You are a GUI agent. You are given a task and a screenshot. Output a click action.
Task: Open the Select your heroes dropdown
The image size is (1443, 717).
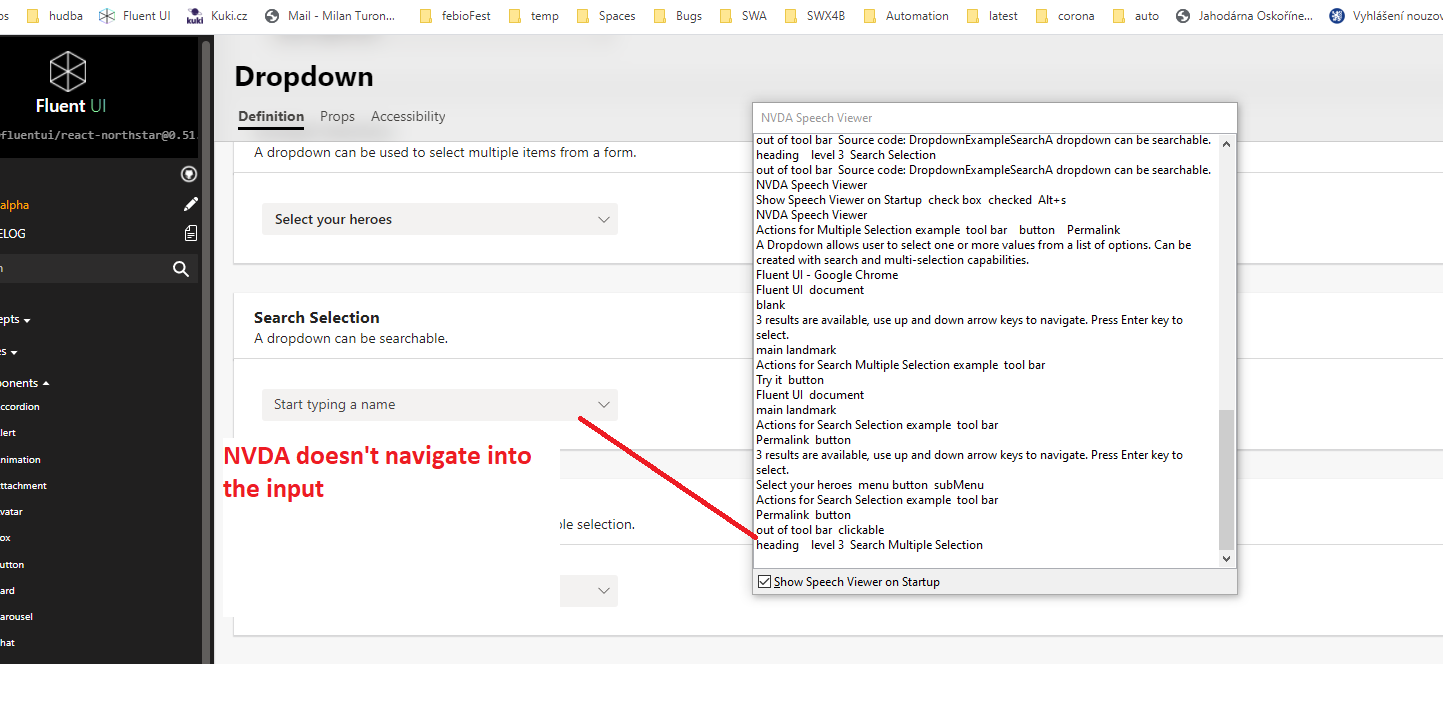click(439, 219)
